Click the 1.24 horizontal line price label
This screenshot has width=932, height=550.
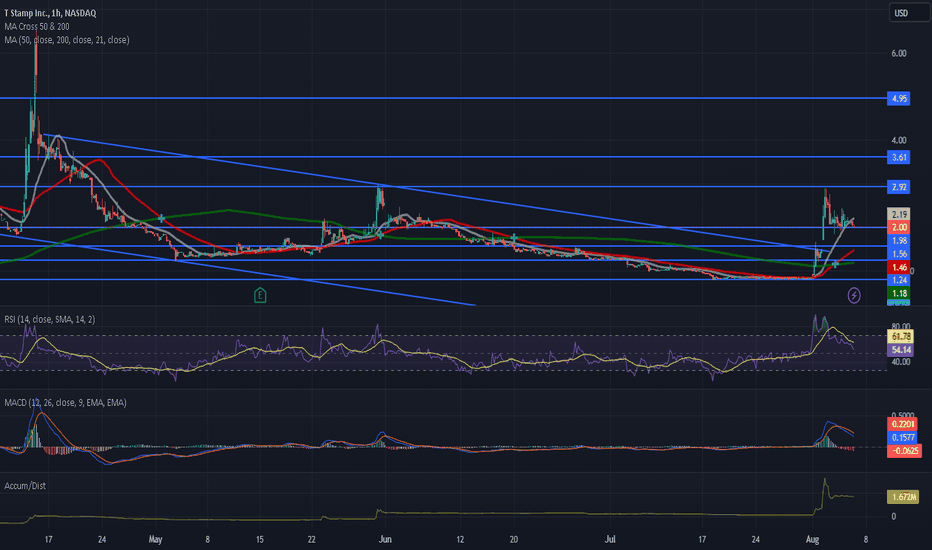(899, 280)
